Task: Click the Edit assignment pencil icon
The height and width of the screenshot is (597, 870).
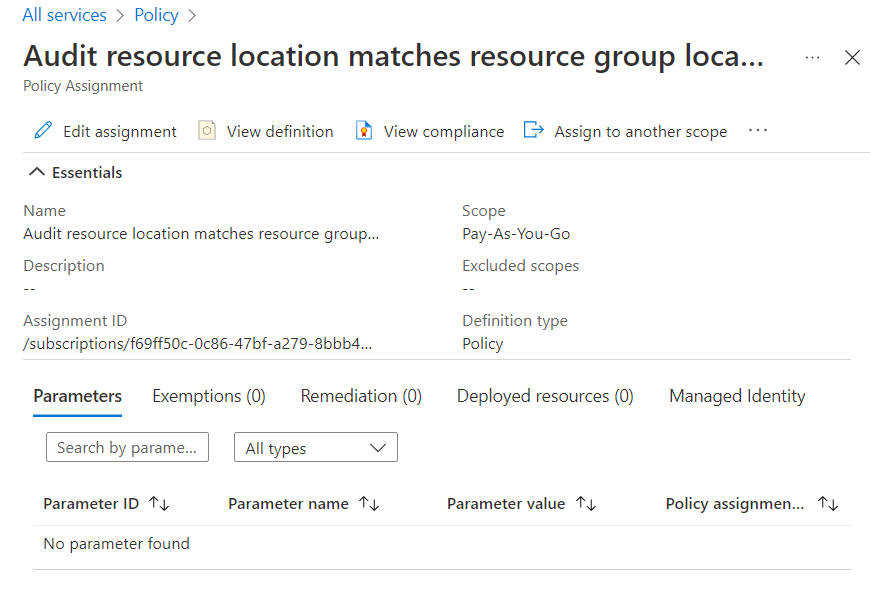Action: point(43,131)
